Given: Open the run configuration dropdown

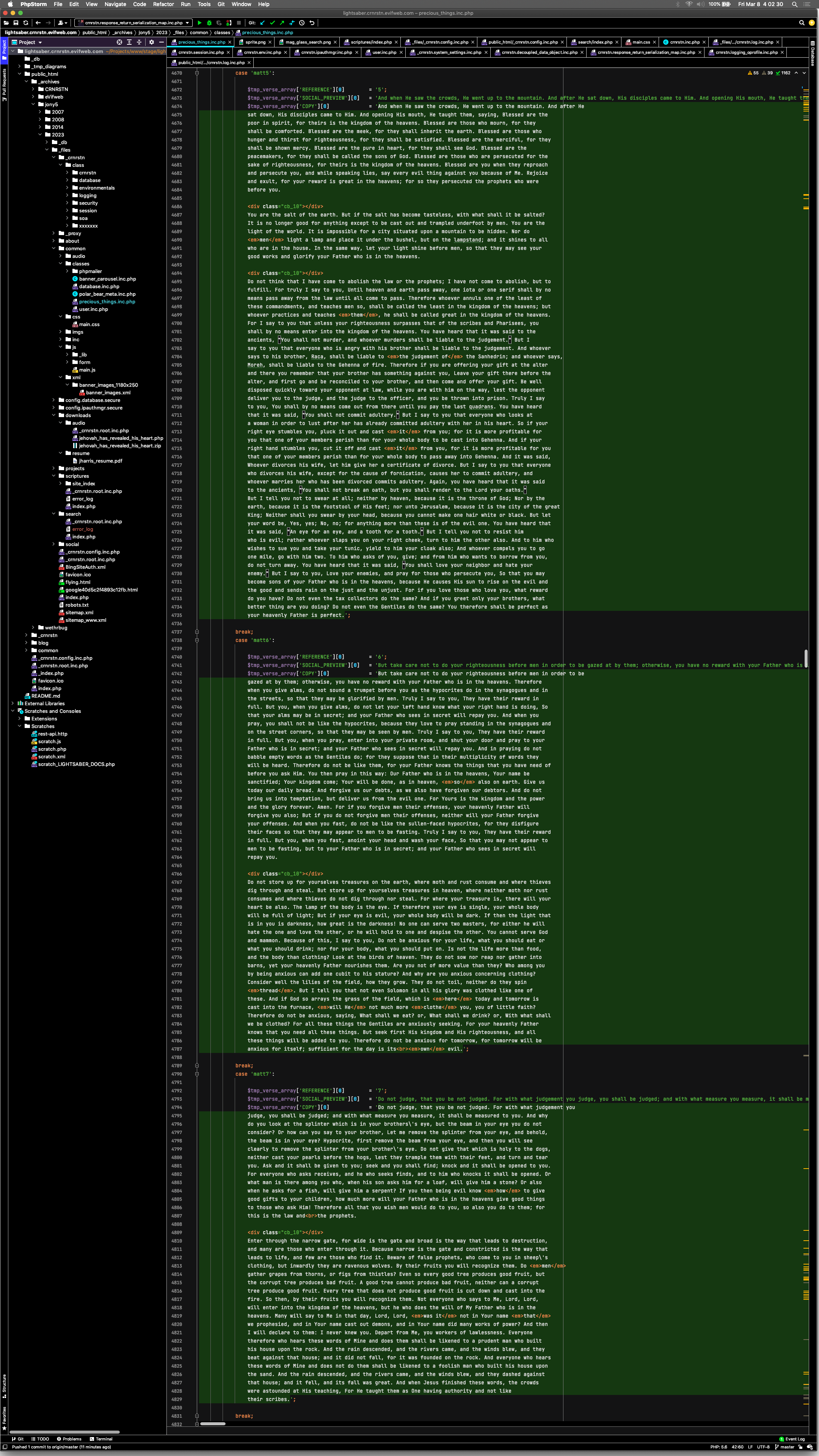Looking at the screenshot, I should coord(133,23).
